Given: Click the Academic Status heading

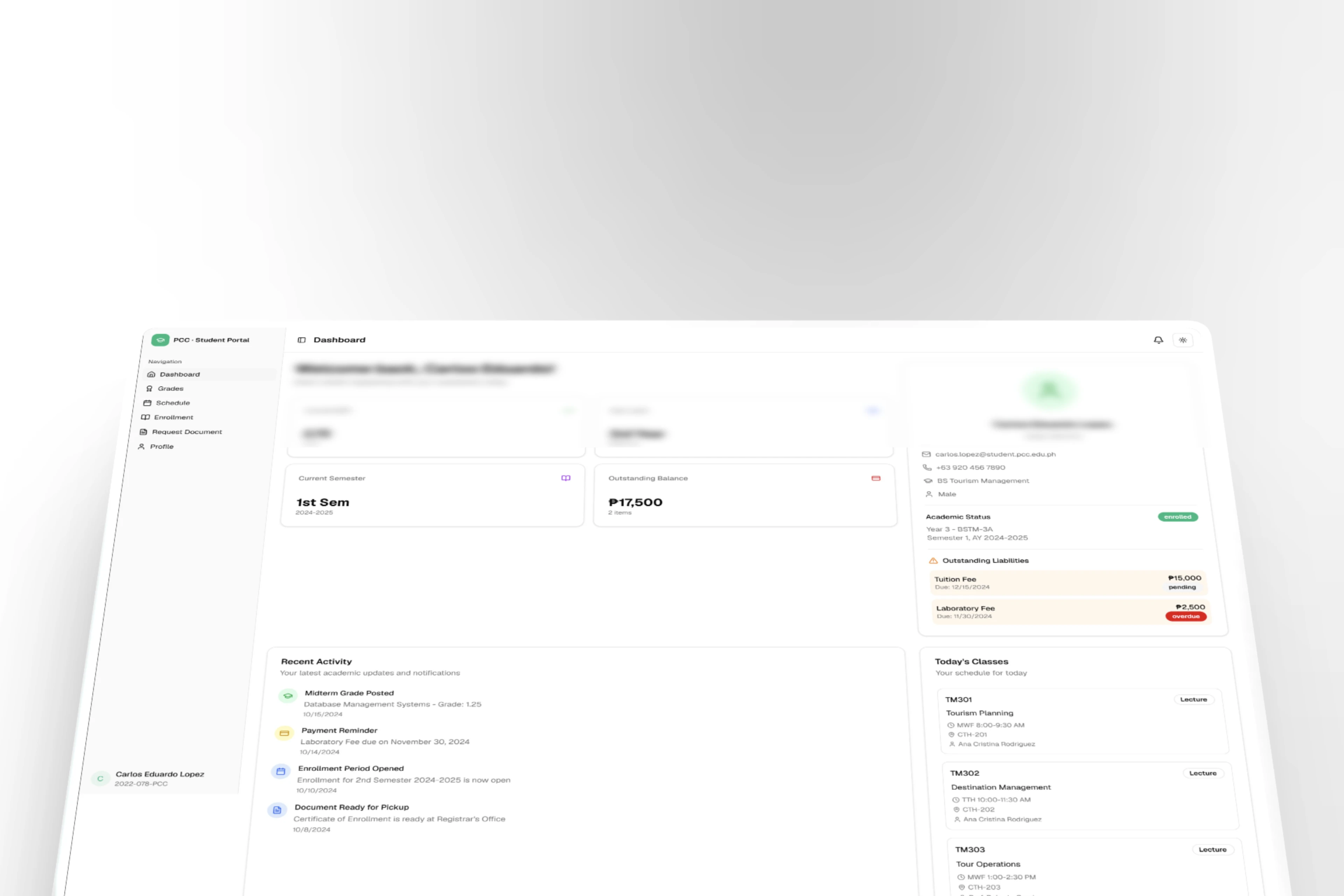Looking at the screenshot, I should [958, 517].
